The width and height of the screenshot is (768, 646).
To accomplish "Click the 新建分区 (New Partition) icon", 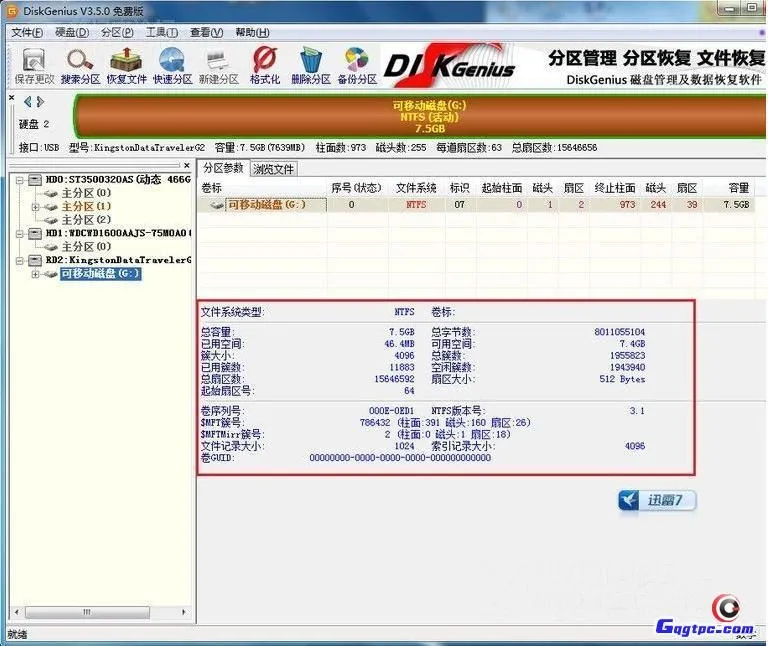I will click(x=218, y=64).
